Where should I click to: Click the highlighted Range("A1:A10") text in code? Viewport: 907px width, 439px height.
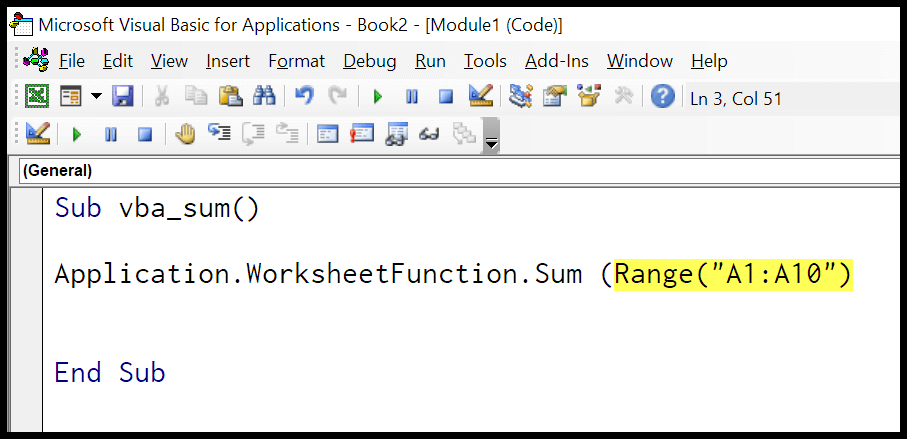click(x=733, y=273)
